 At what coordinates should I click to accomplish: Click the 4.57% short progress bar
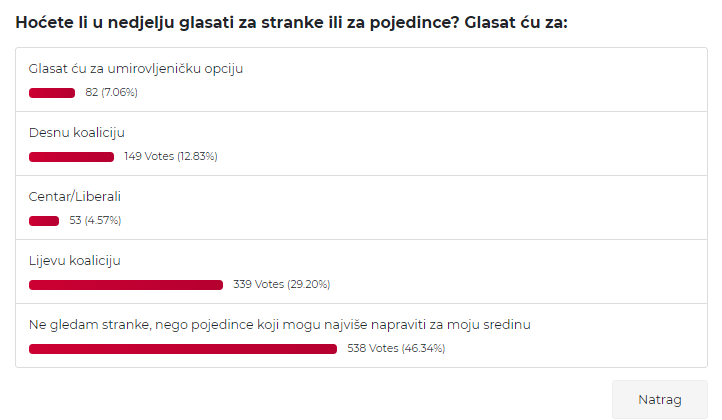tap(44, 221)
